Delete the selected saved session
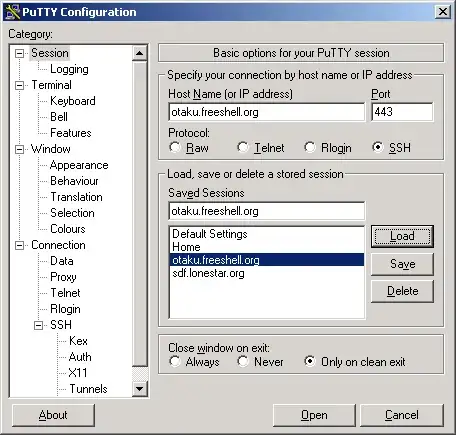The image size is (456, 435). coord(402,291)
